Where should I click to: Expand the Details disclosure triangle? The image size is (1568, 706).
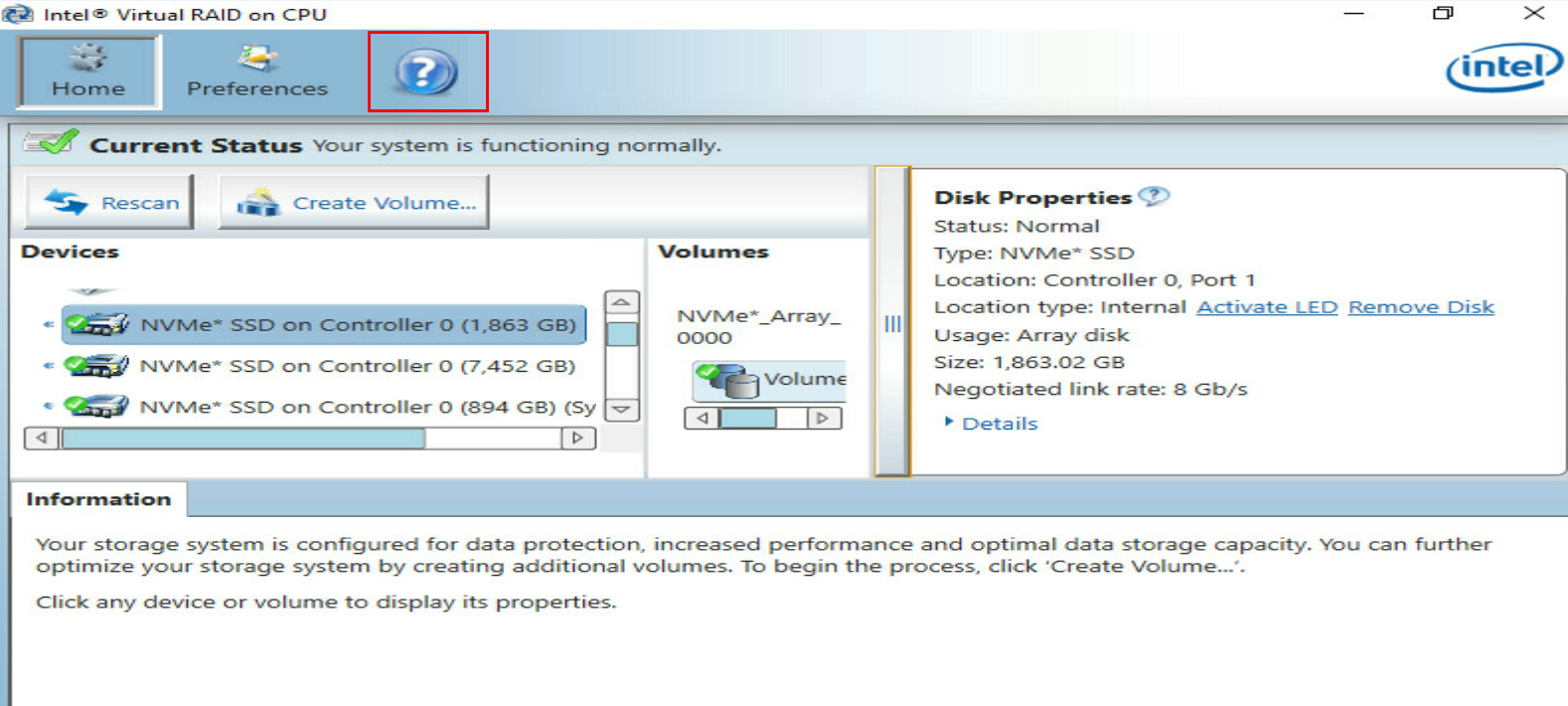(x=949, y=423)
